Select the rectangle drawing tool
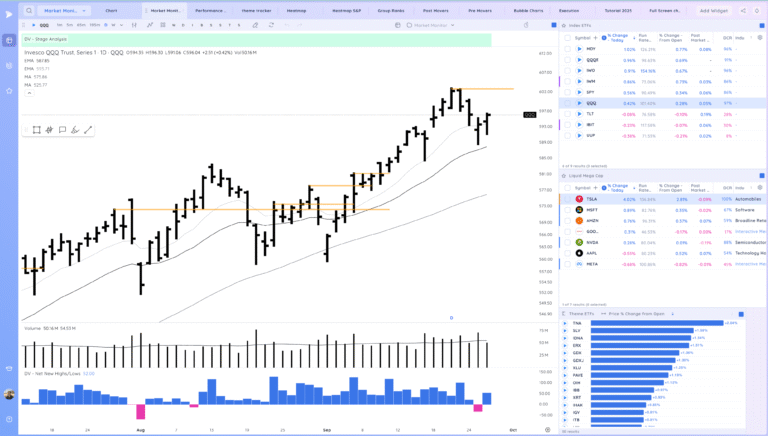 click(36, 130)
